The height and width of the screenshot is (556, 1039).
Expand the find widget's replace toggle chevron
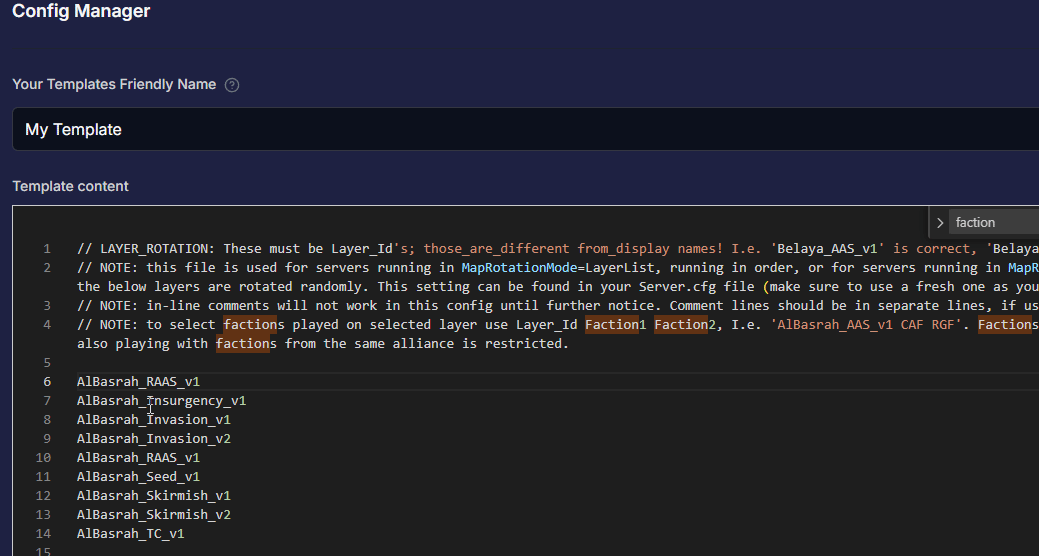[x=940, y=223]
